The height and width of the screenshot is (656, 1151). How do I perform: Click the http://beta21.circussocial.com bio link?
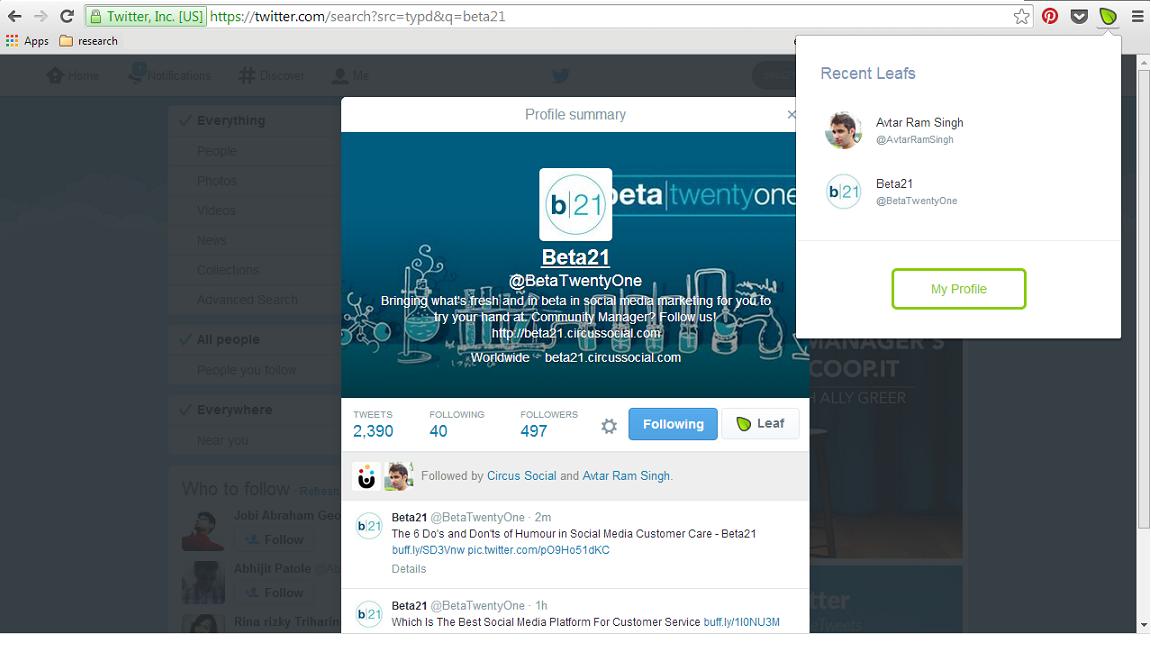(576, 333)
